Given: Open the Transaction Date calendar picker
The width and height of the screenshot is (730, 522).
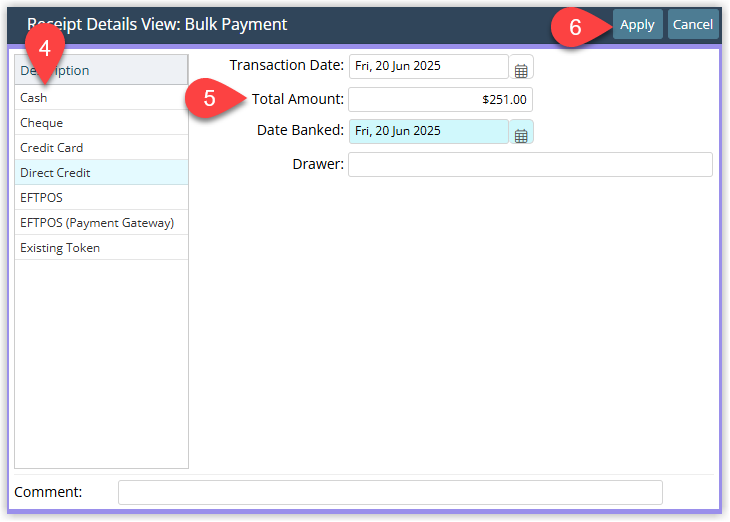Looking at the screenshot, I should [x=521, y=67].
